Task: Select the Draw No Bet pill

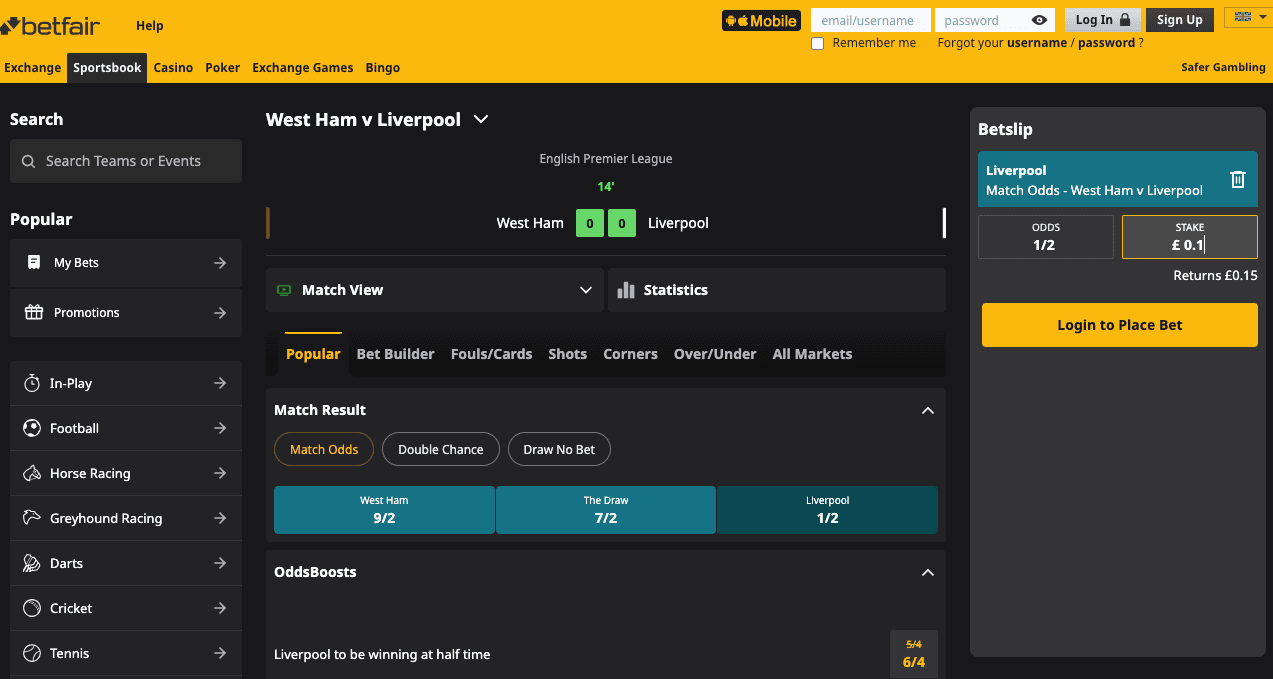Action: (559, 449)
